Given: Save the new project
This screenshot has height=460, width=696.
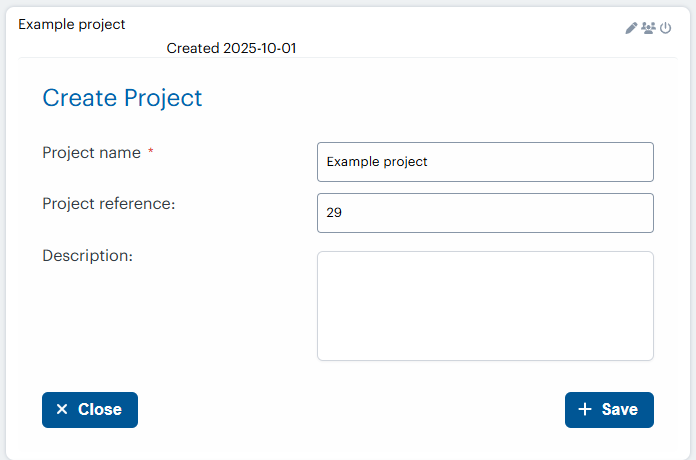Looking at the screenshot, I should click(609, 409).
